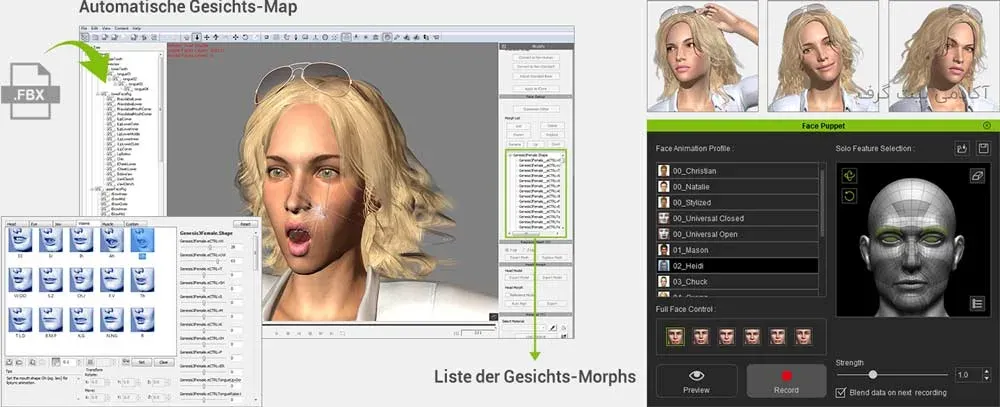The image size is (1000, 407).
Task: Click the Strength slider handle
Action: 872,375
